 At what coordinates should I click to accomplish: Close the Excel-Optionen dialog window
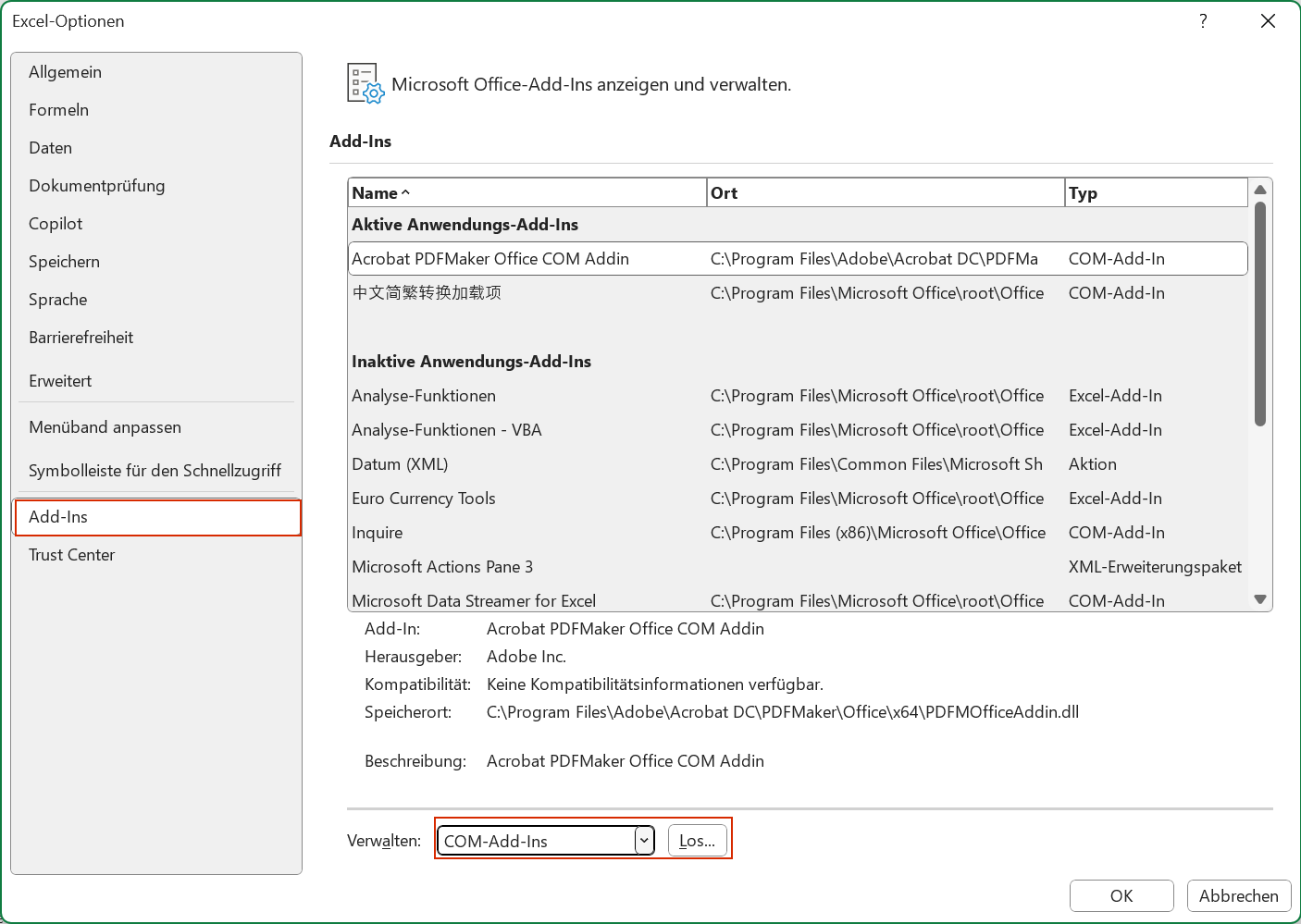point(1268,21)
